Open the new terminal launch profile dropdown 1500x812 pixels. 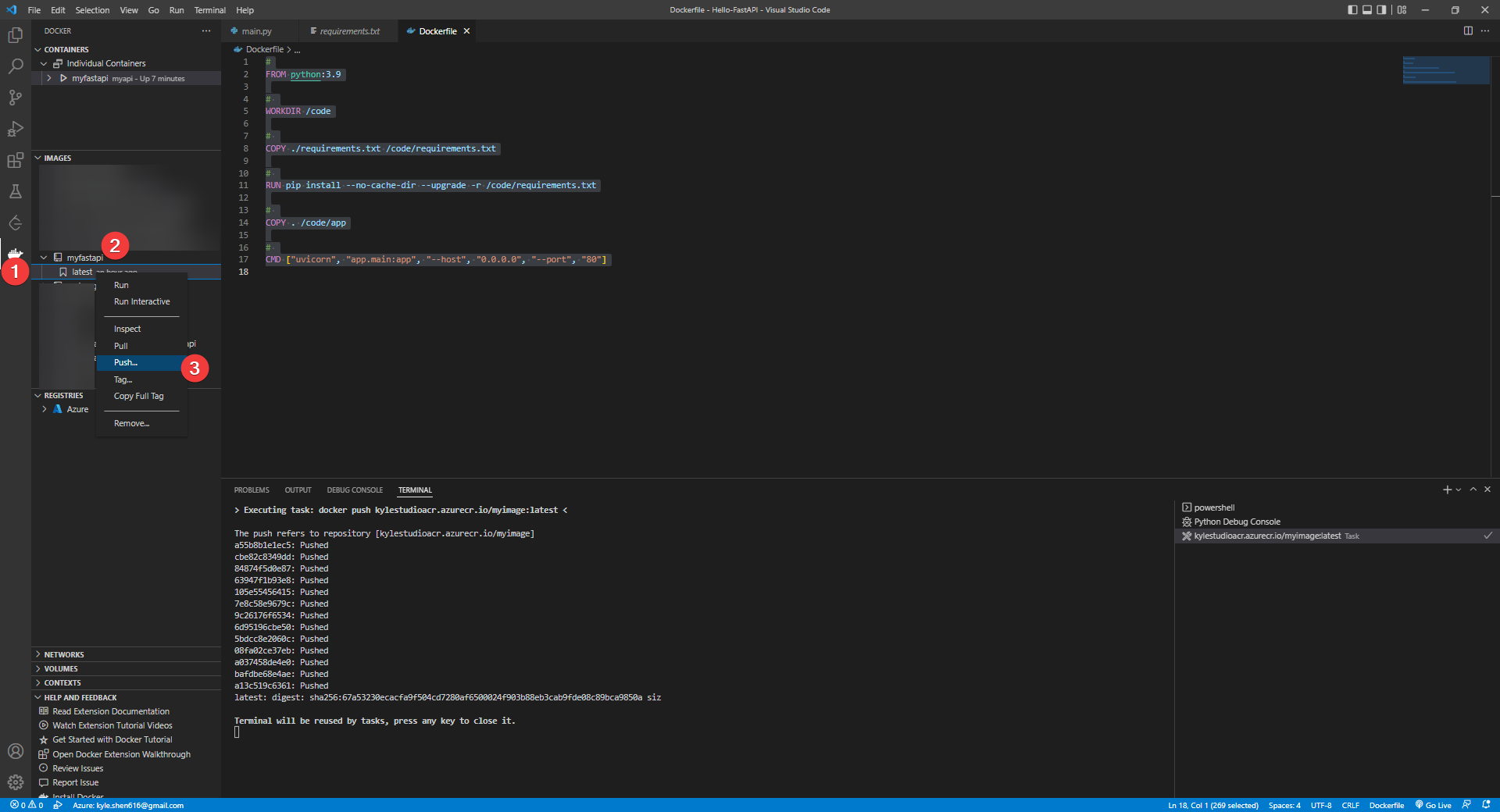click(1459, 490)
